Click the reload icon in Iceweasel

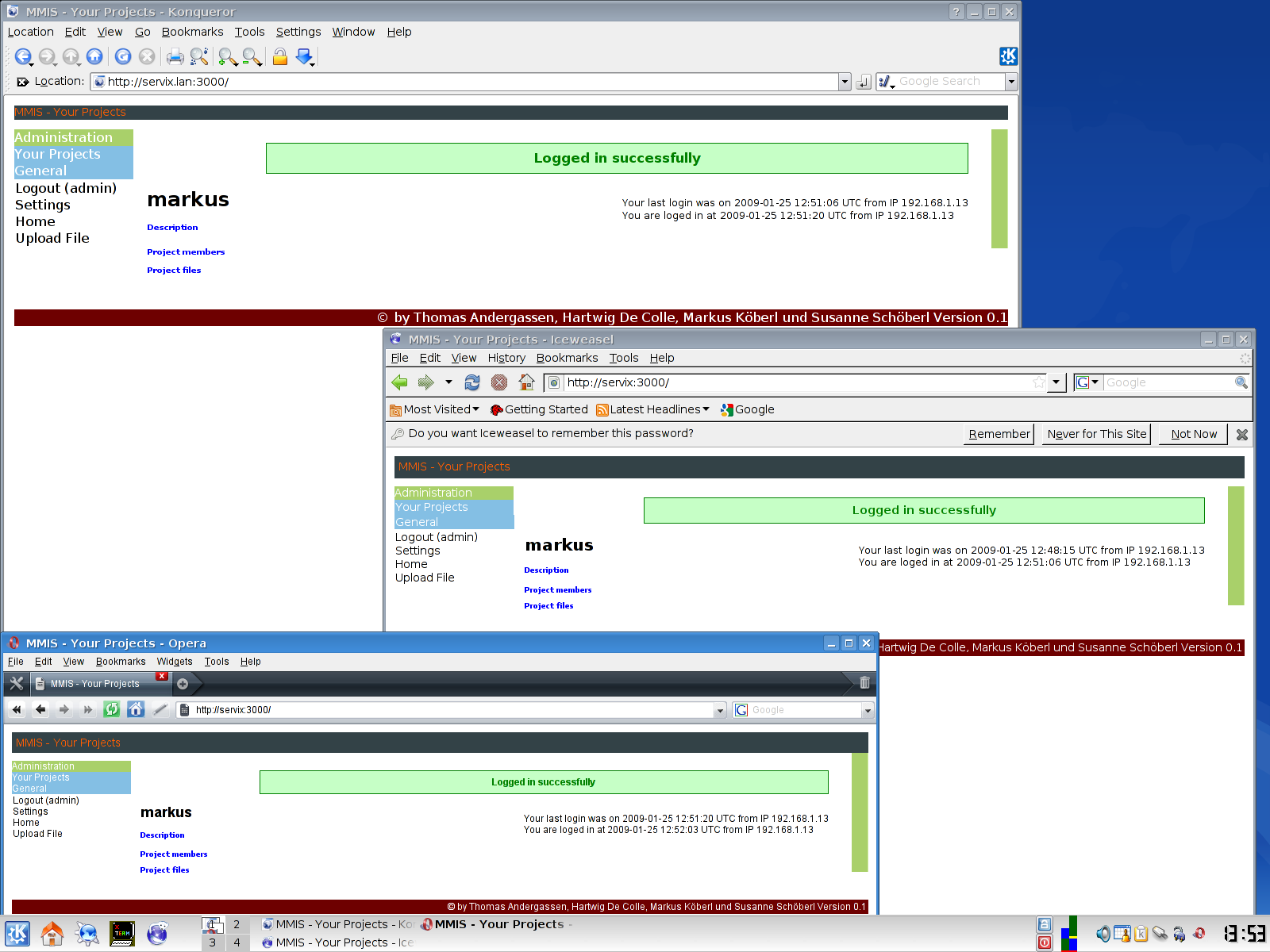coord(472,382)
